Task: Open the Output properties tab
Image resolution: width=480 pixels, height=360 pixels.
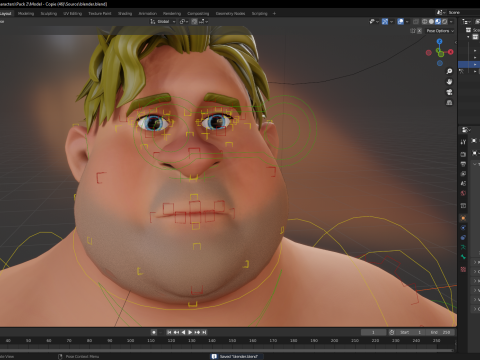Action: pyautogui.click(x=463, y=164)
